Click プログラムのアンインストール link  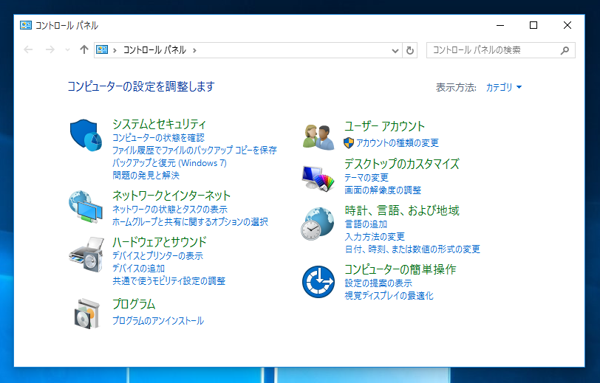point(158,321)
